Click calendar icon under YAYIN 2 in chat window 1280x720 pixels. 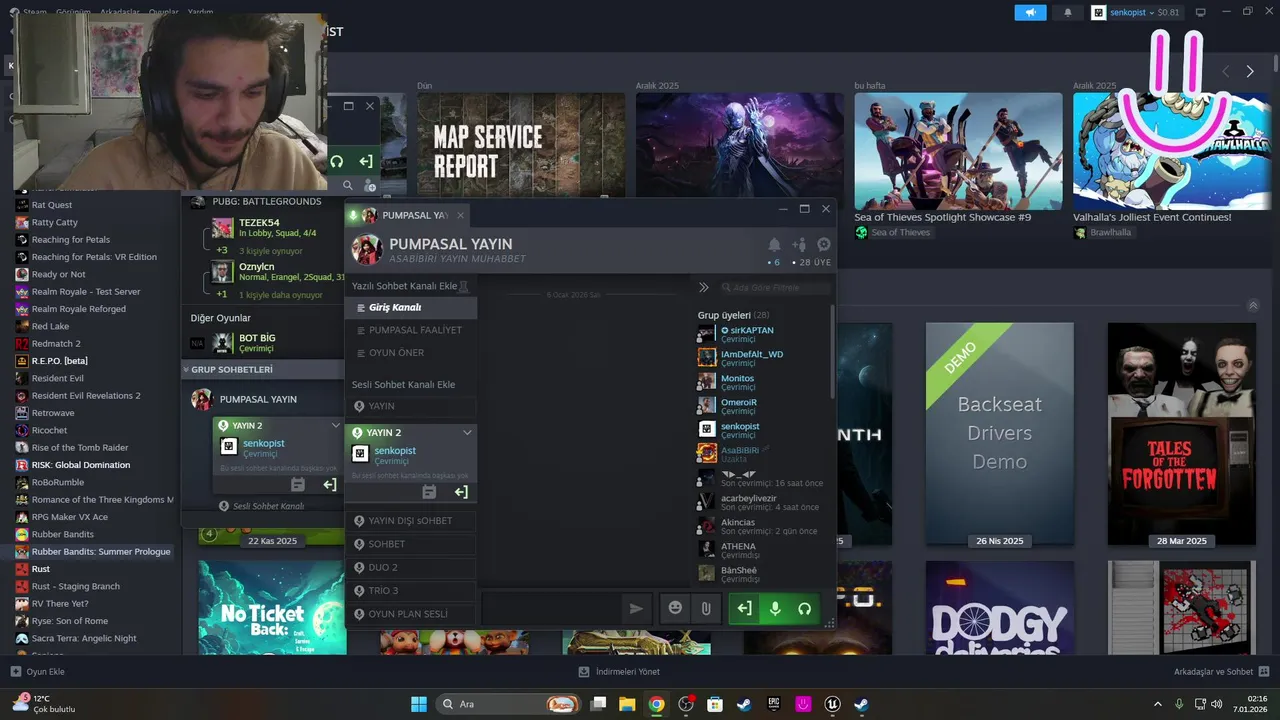point(429,492)
